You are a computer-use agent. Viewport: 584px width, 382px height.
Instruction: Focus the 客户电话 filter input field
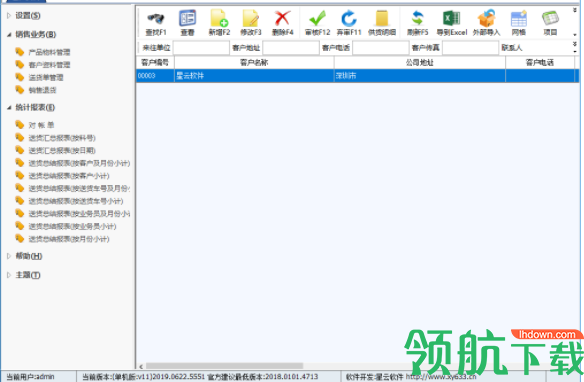381,48
